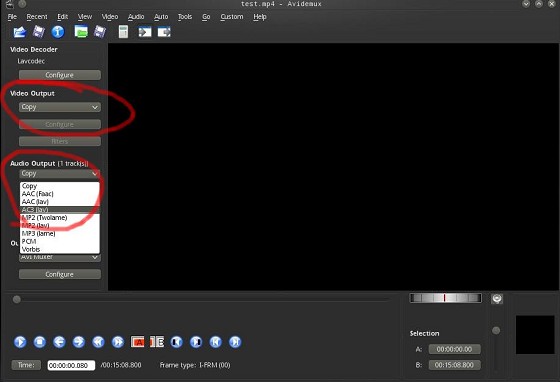Choose AAC (lav) audio codec
Image resolution: width=560 pixels, height=382 pixels.
pyautogui.click(x=60, y=202)
